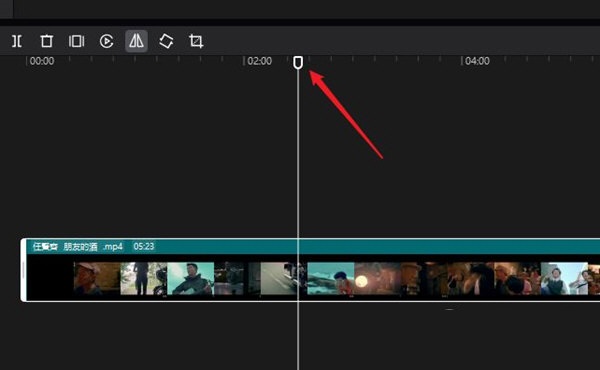Screen dimensions: 600x370
Task: Open the Crop tool
Action: (x=196, y=41)
